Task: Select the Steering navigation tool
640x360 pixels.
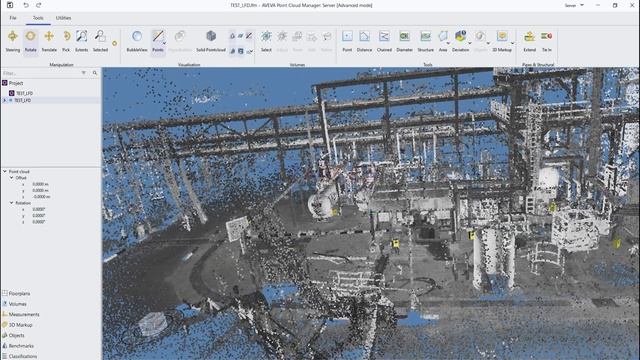Action: point(13,41)
